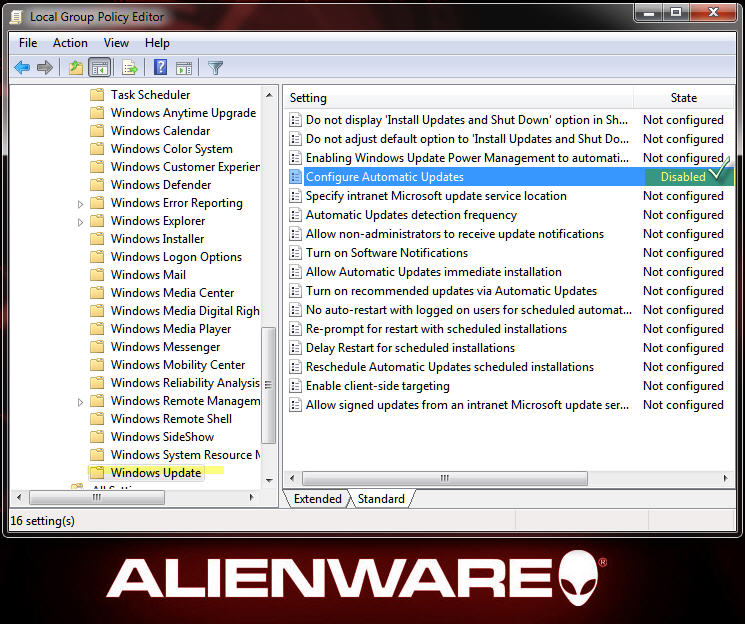Select 'Turn on recommended updates via Automatic Updates'
This screenshot has width=745, height=624.
pyautogui.click(x=451, y=291)
